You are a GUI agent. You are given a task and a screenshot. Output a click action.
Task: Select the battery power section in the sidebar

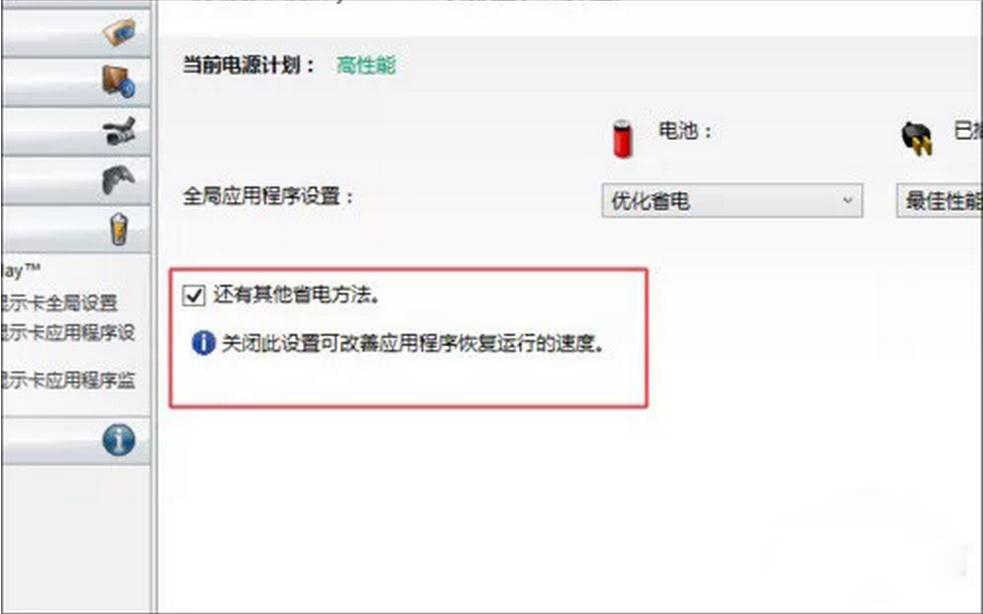pyautogui.click(x=75, y=230)
